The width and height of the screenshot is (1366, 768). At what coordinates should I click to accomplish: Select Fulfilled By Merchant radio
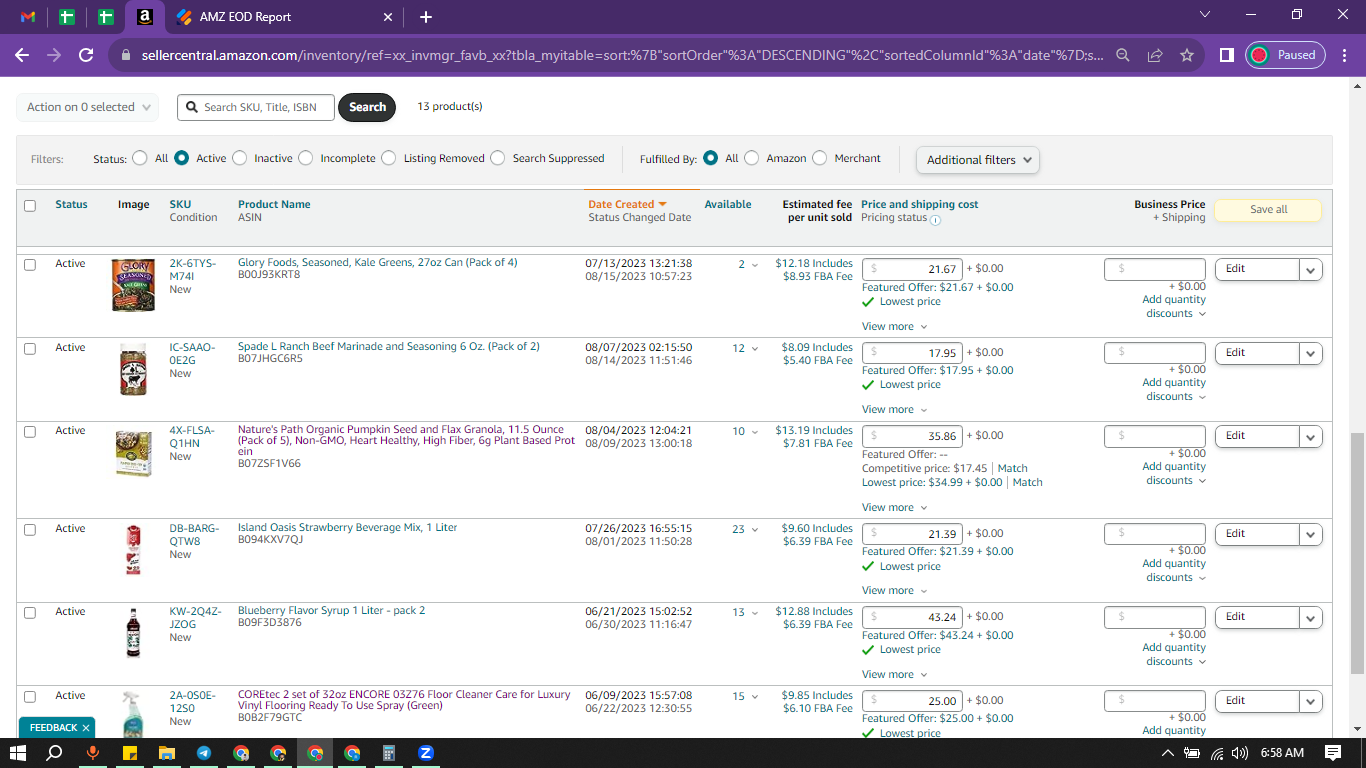click(820, 158)
